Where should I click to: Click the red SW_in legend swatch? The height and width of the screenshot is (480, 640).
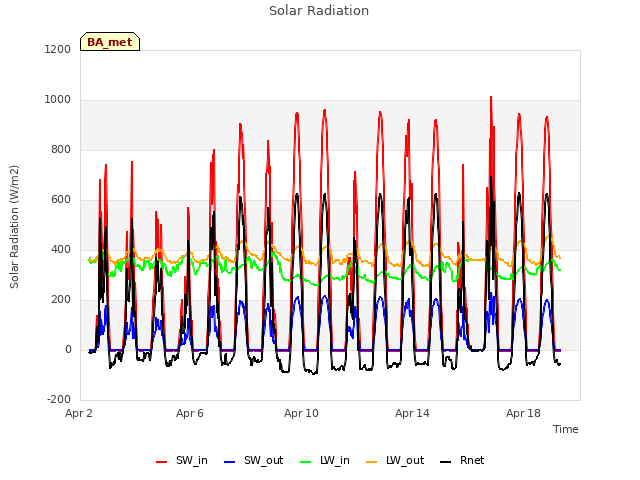pos(162,462)
